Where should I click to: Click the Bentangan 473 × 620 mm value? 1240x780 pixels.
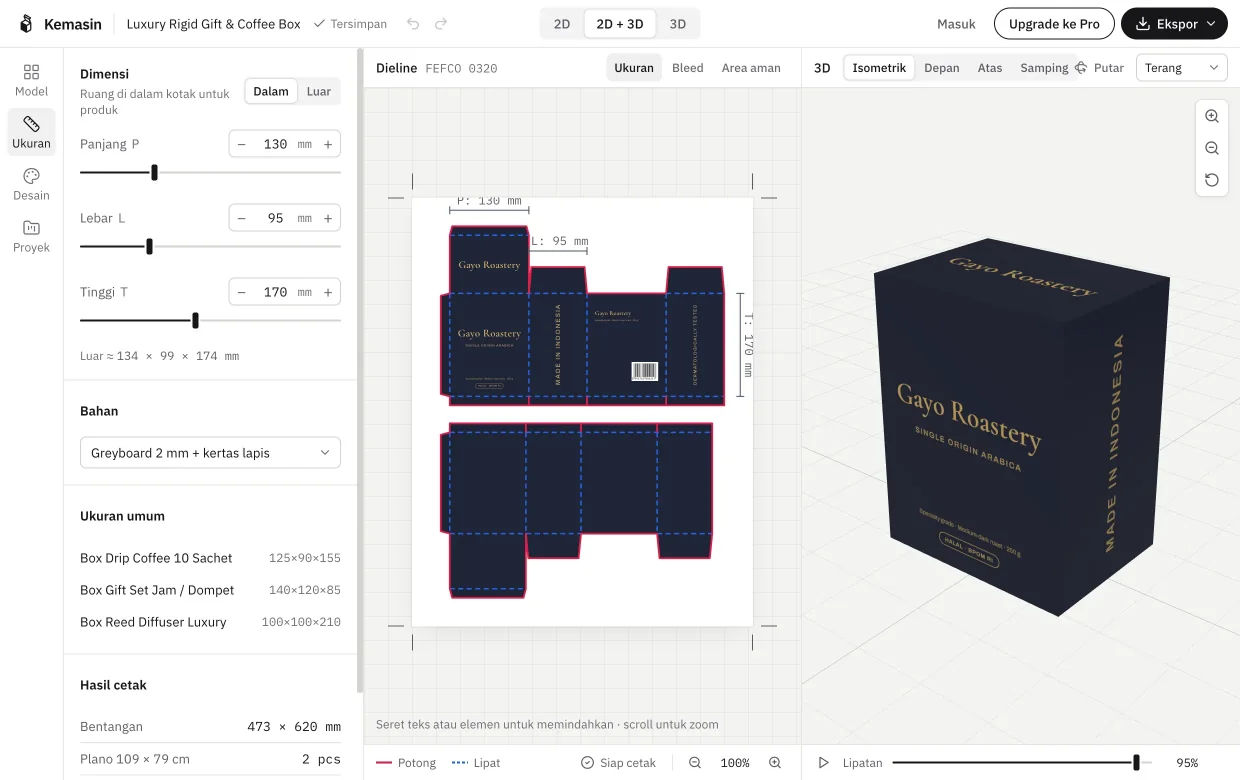[294, 727]
